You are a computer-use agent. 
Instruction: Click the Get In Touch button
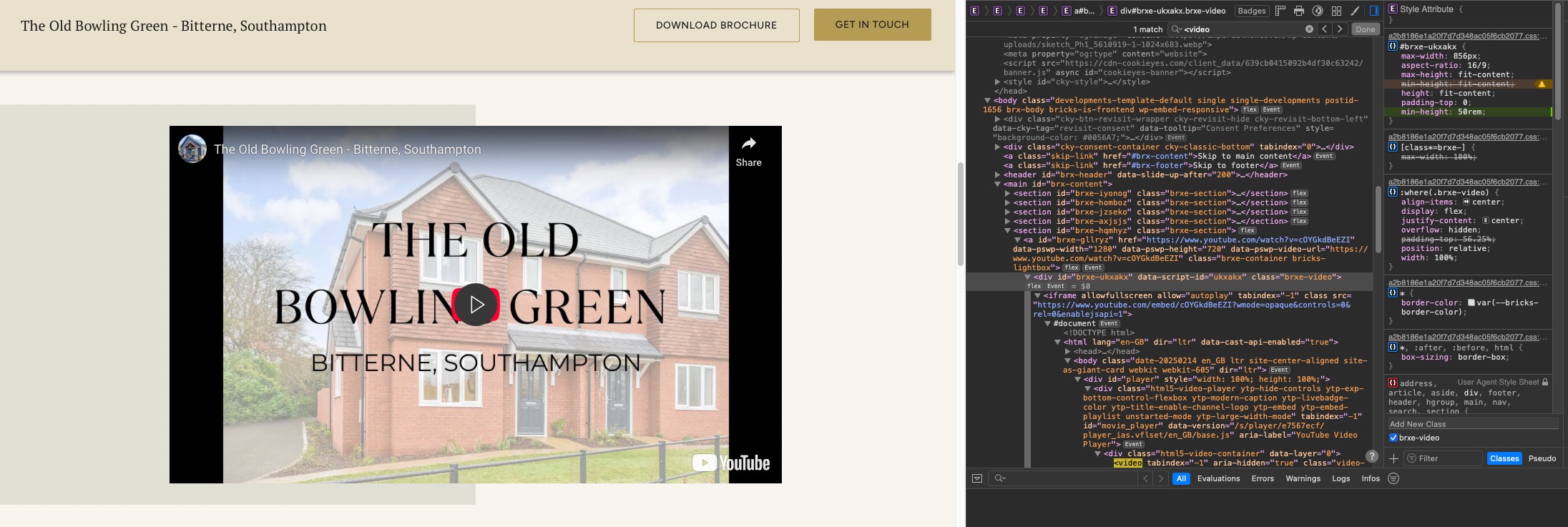pos(872,24)
